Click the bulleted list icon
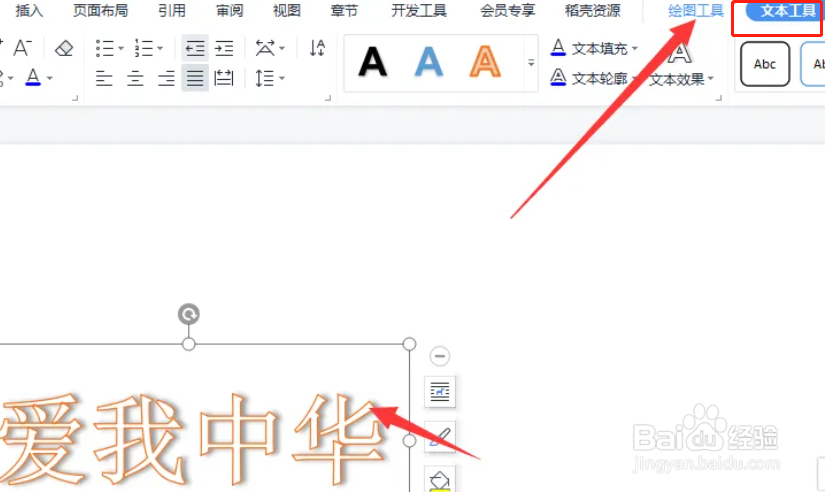 click(105, 48)
